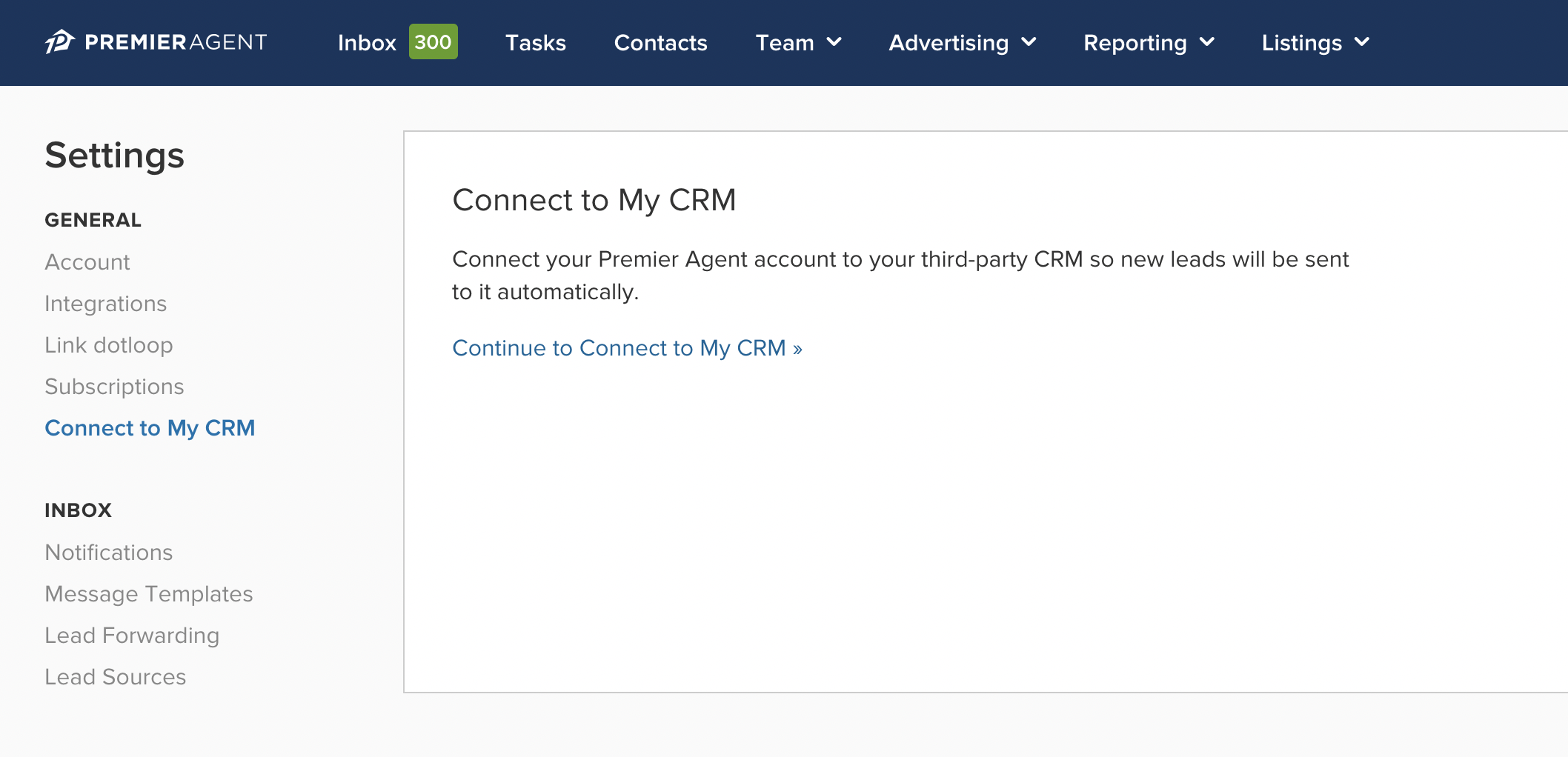Open the Inbox navigation item
Screen dimensions: 1568x757
point(367,43)
